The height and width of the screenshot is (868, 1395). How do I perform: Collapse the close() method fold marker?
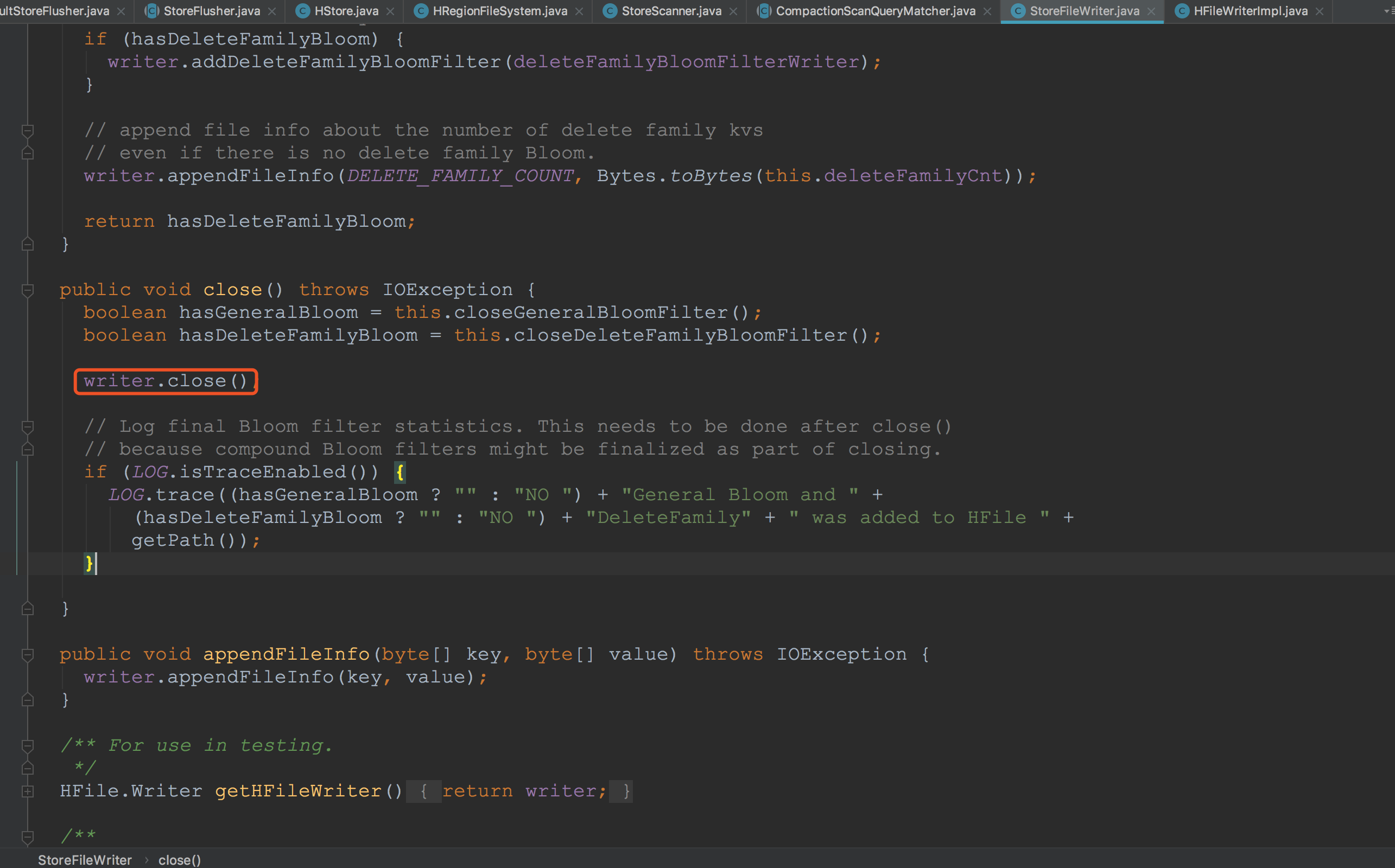(27, 290)
